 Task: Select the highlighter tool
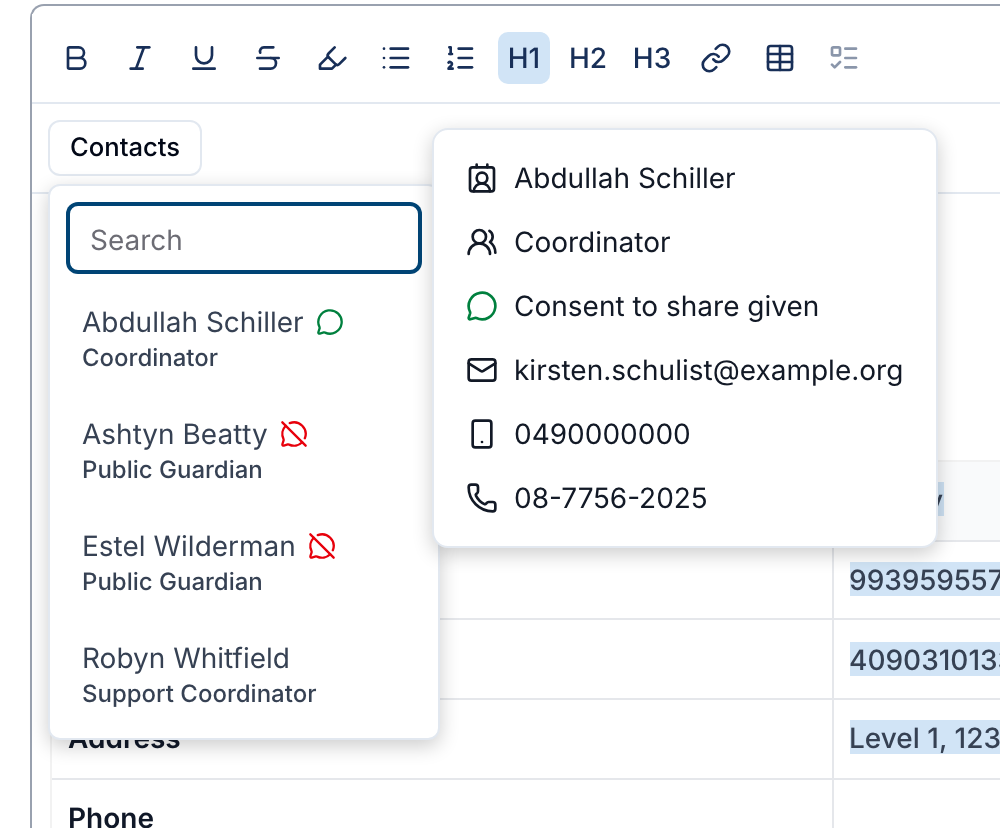[332, 58]
